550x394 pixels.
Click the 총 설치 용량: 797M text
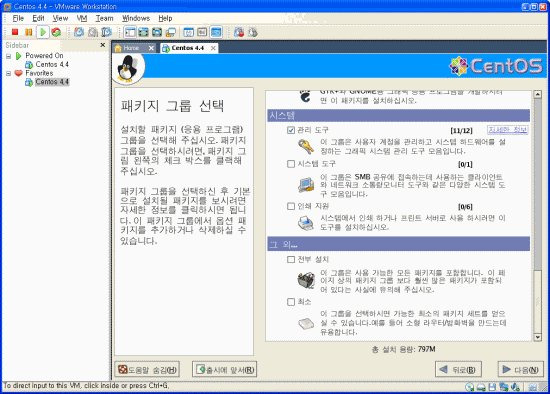(403, 349)
